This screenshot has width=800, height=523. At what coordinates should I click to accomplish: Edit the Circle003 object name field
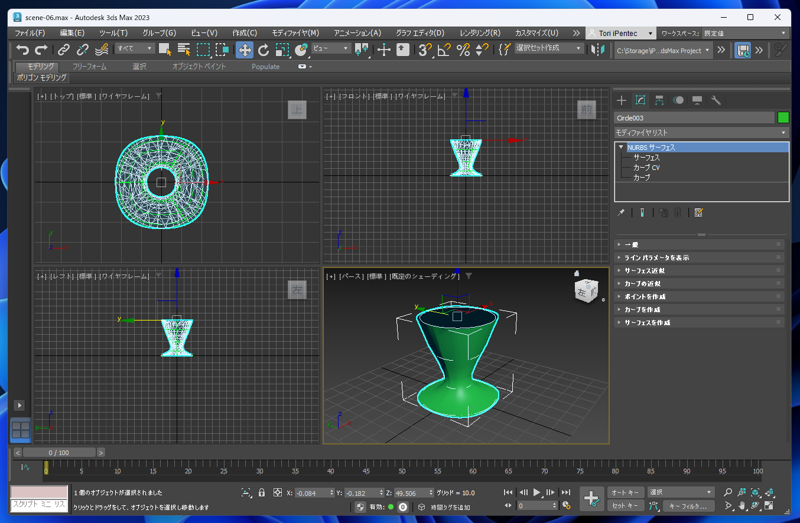[694, 118]
